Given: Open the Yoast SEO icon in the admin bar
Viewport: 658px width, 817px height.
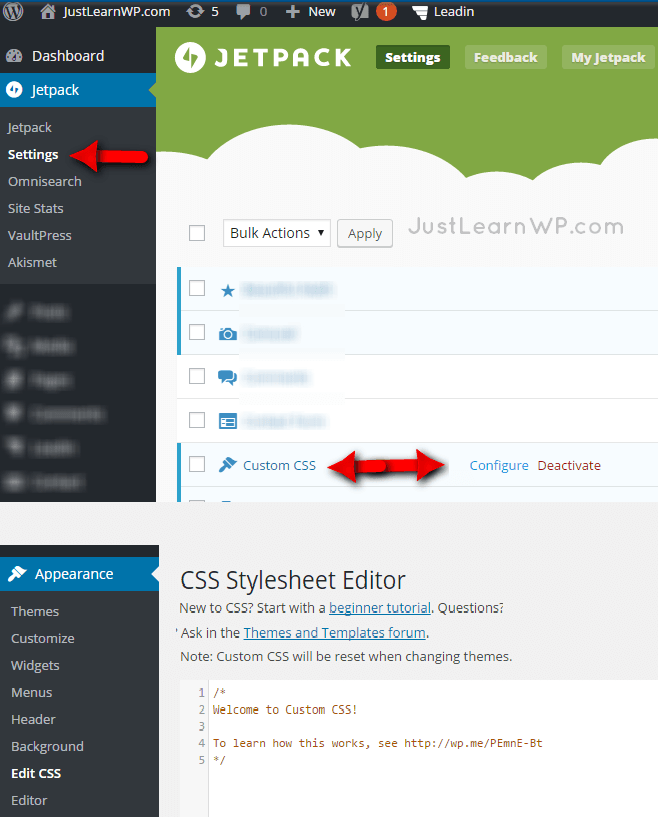Looking at the screenshot, I should click(359, 11).
